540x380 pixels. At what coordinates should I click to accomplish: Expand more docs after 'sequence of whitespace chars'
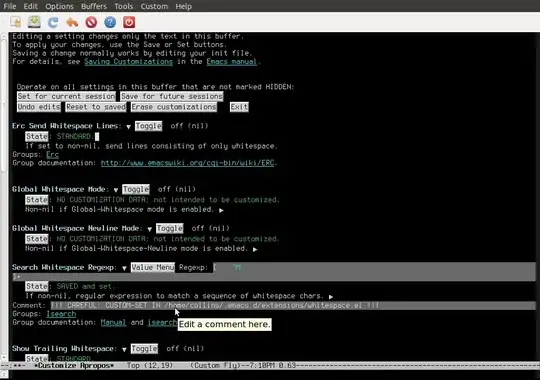(331, 297)
